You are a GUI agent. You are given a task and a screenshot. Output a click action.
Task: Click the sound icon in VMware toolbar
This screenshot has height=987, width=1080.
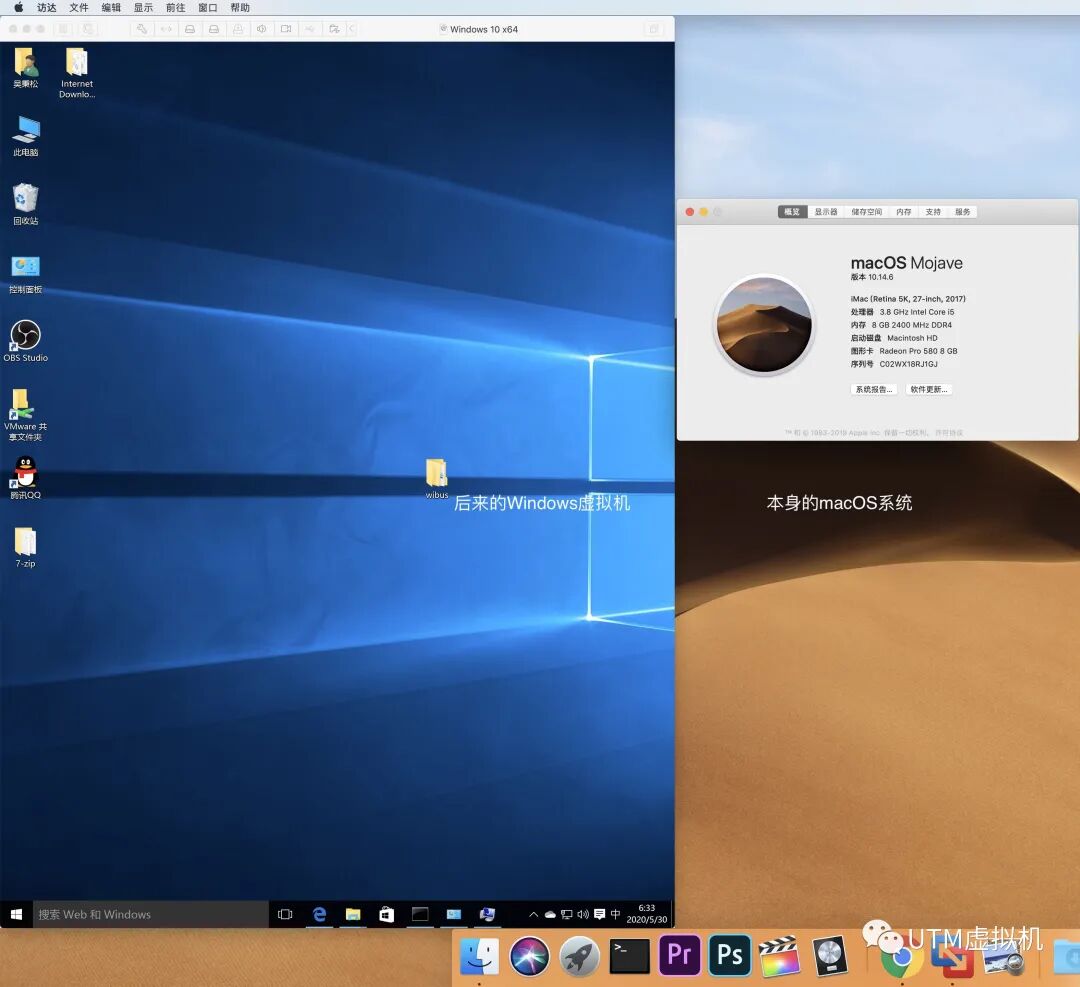[262, 29]
